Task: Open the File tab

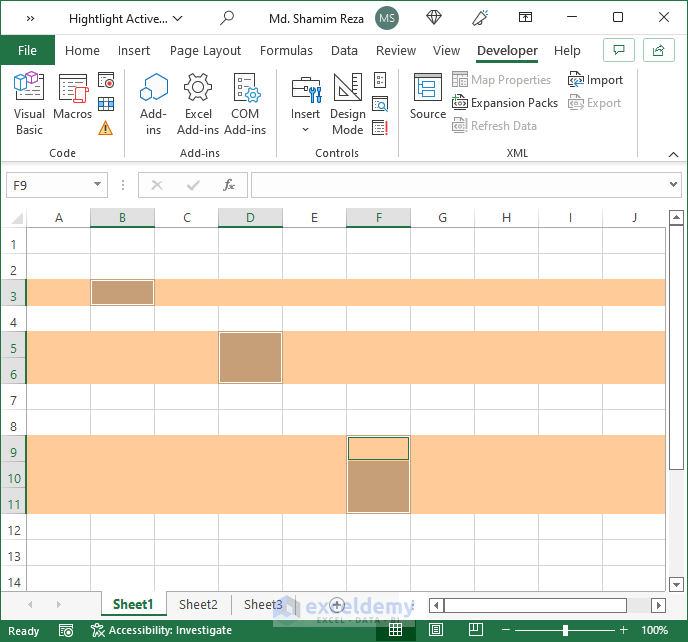Action: [27, 50]
